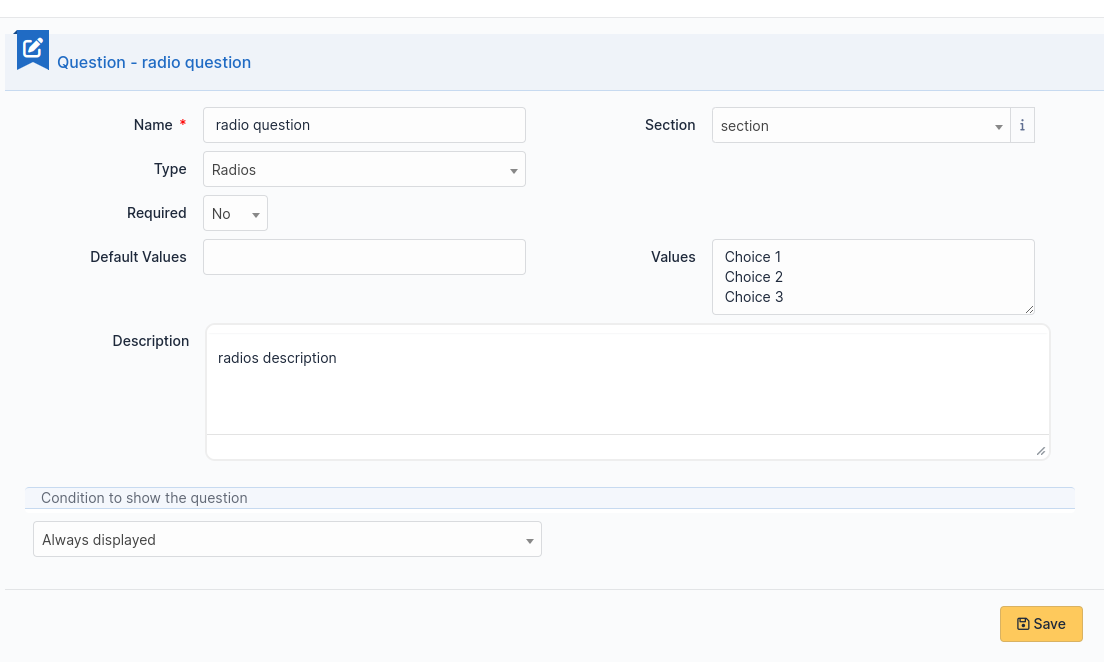Click the Description field label

click(x=150, y=341)
